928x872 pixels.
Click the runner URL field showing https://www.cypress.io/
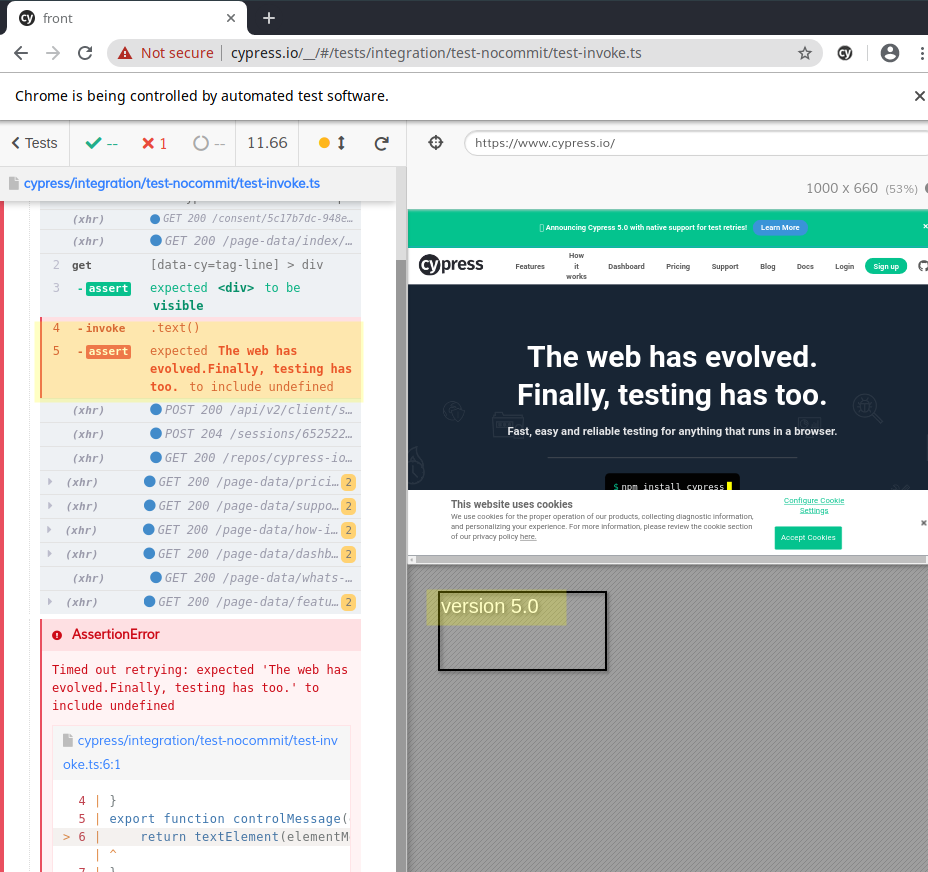click(x=695, y=143)
